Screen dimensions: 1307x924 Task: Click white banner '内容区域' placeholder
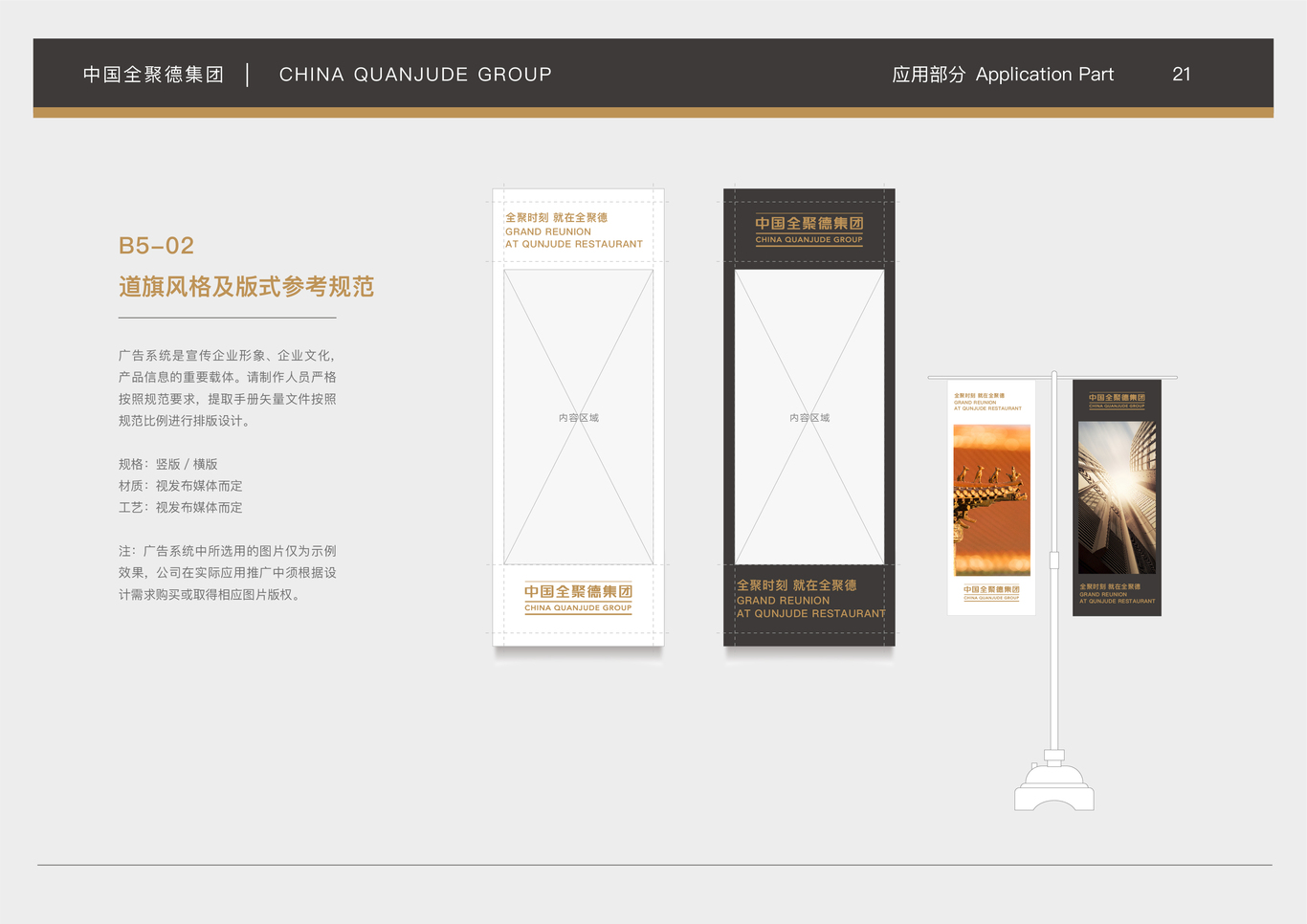[579, 418]
